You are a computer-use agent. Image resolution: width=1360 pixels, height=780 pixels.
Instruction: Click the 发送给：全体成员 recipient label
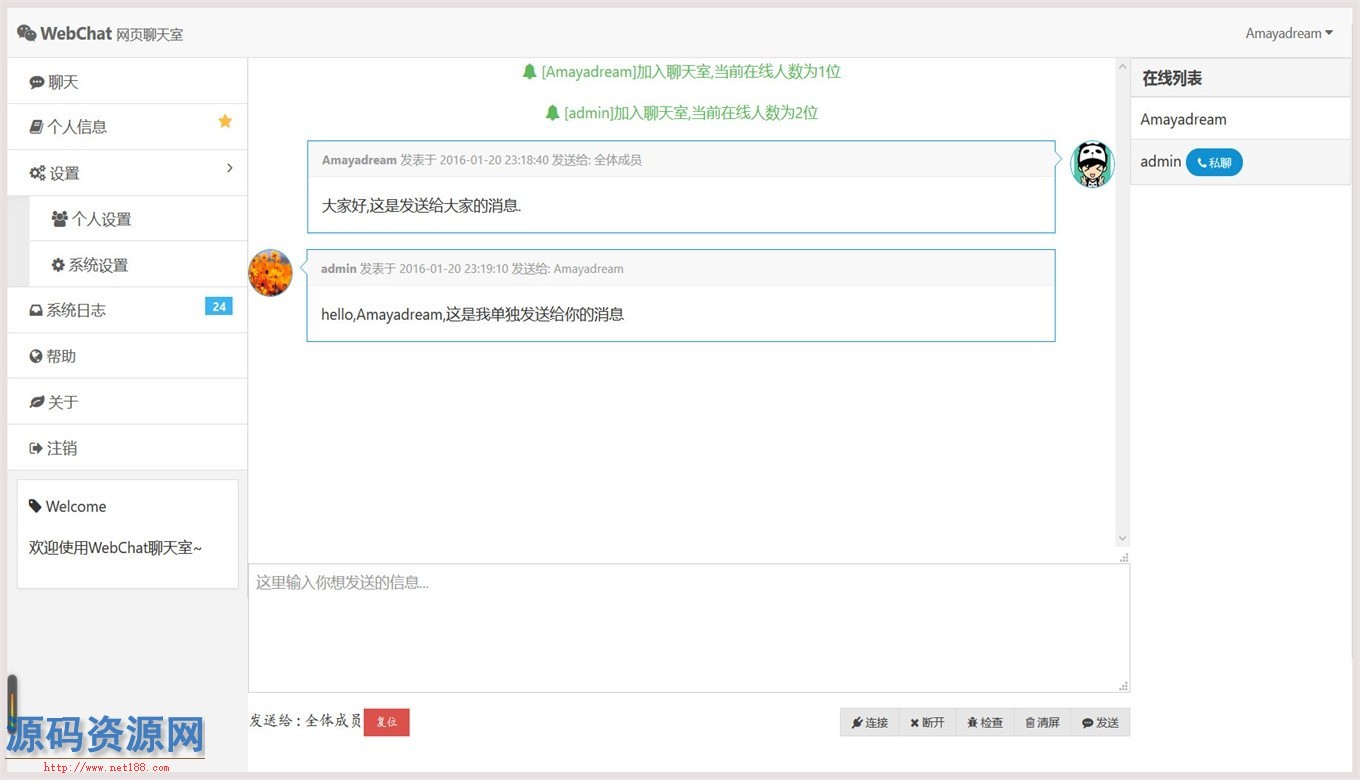pyautogui.click(x=305, y=721)
